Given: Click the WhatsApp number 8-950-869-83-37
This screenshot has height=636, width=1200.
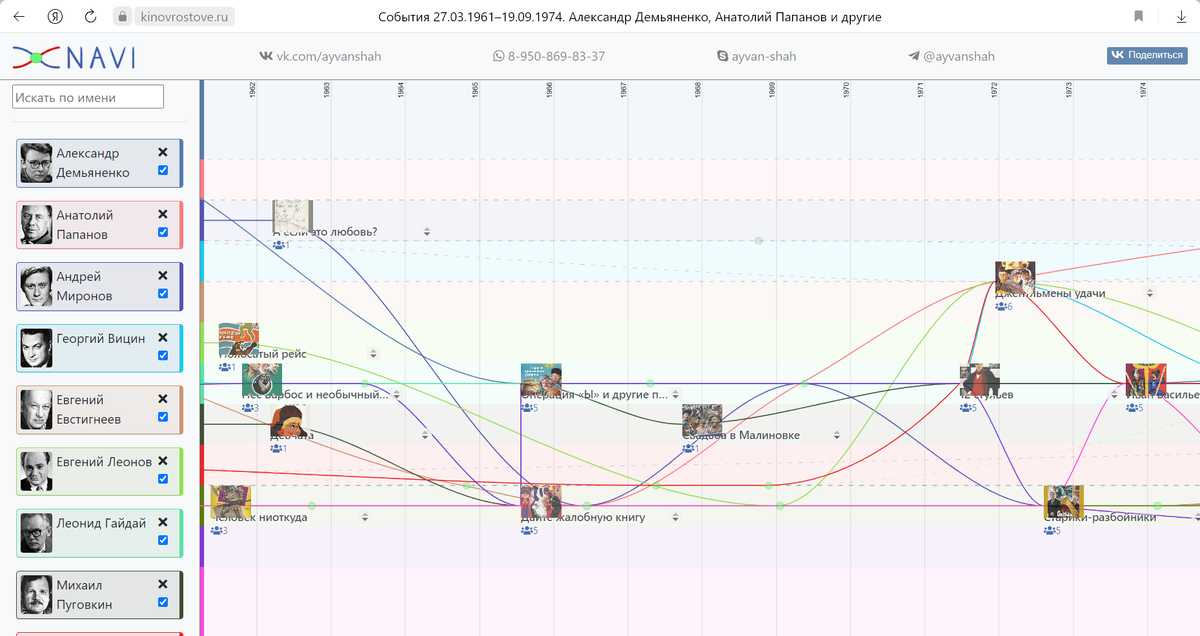Looking at the screenshot, I should pyautogui.click(x=548, y=57).
